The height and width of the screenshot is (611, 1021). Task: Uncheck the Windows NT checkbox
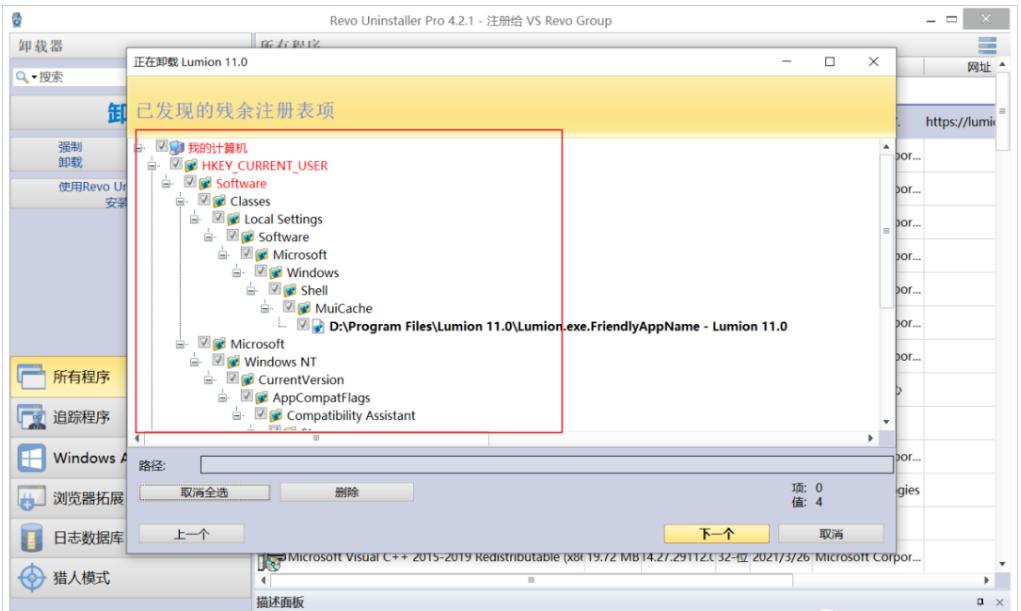[x=219, y=360]
